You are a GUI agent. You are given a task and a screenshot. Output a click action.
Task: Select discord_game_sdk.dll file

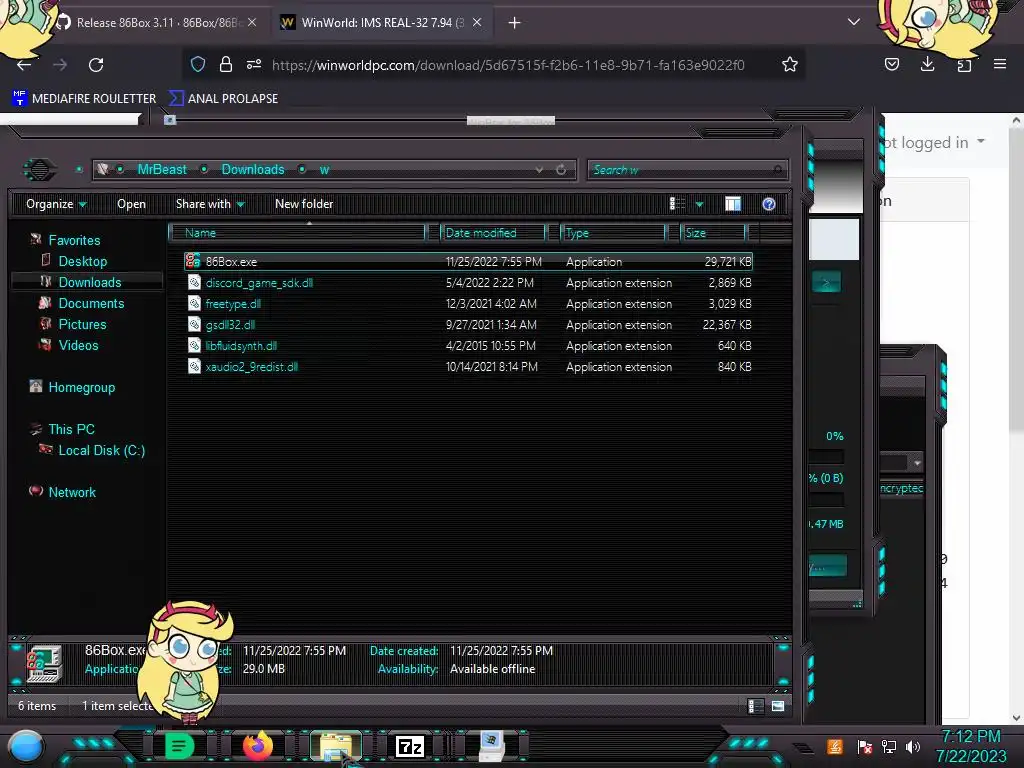click(x=468, y=283)
